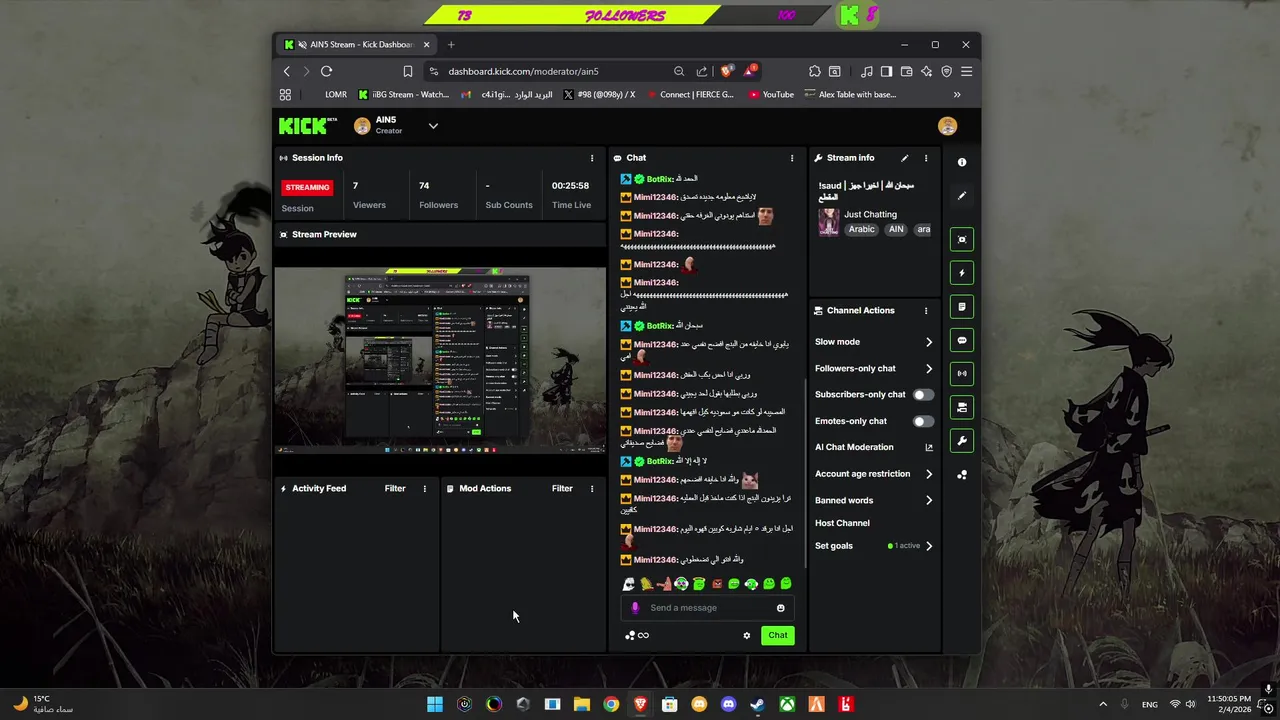This screenshot has height=720, width=1280.
Task: Open the YouTube bookmark
Action: pos(771,95)
